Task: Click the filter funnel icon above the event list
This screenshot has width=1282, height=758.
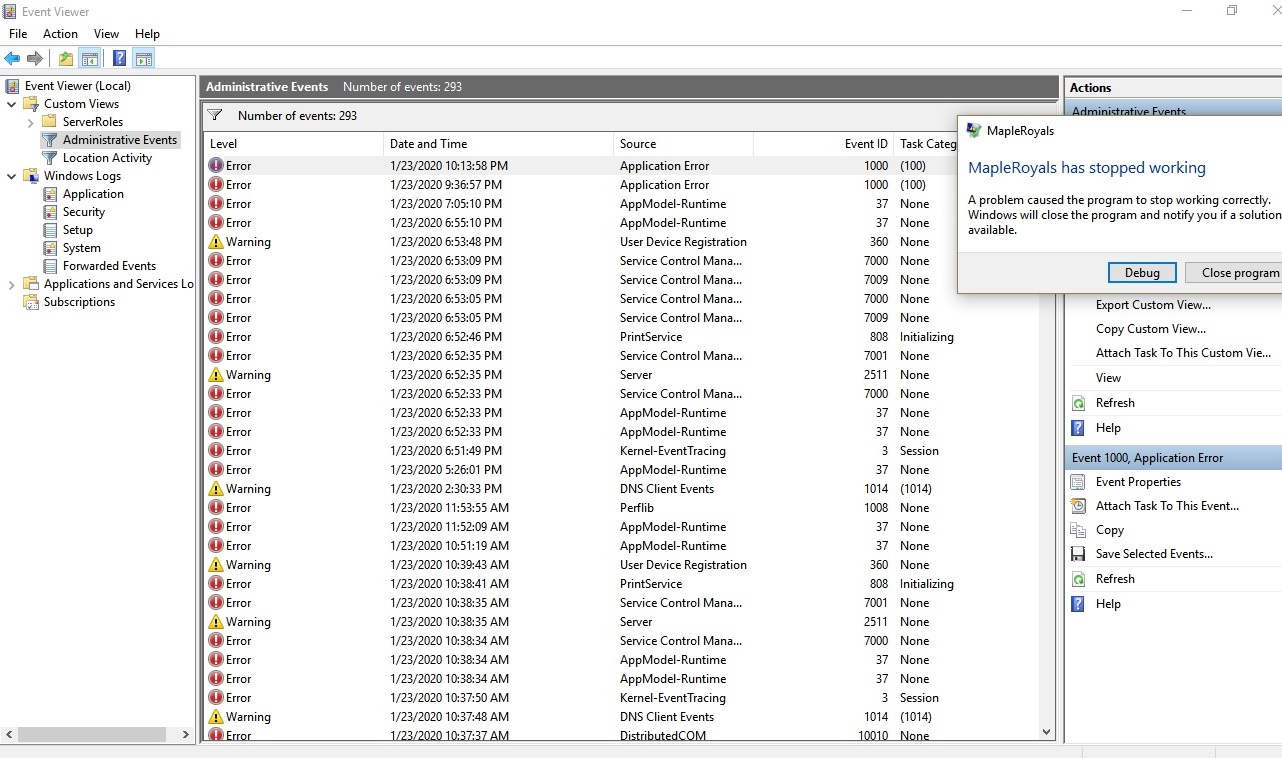Action: [x=215, y=116]
